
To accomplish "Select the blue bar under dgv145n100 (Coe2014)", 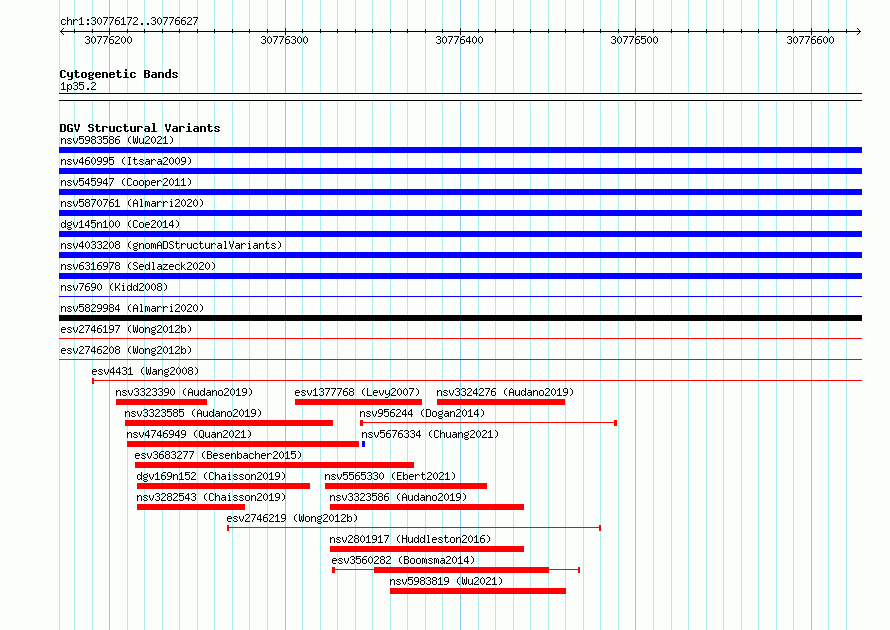I will [x=460, y=234].
